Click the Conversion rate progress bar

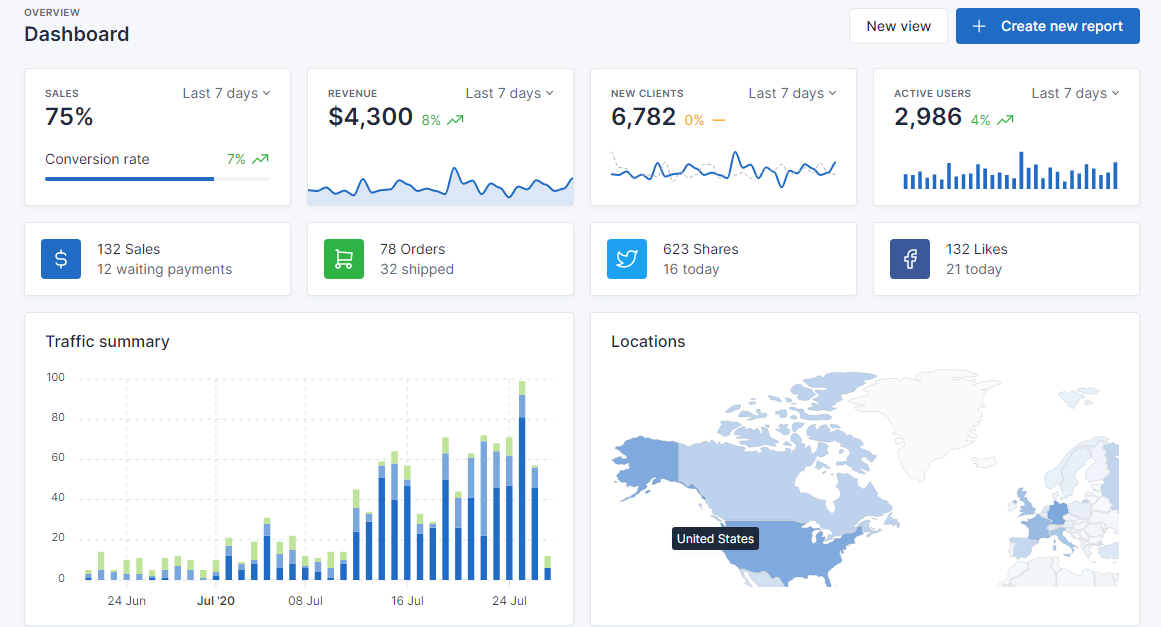coord(158,178)
